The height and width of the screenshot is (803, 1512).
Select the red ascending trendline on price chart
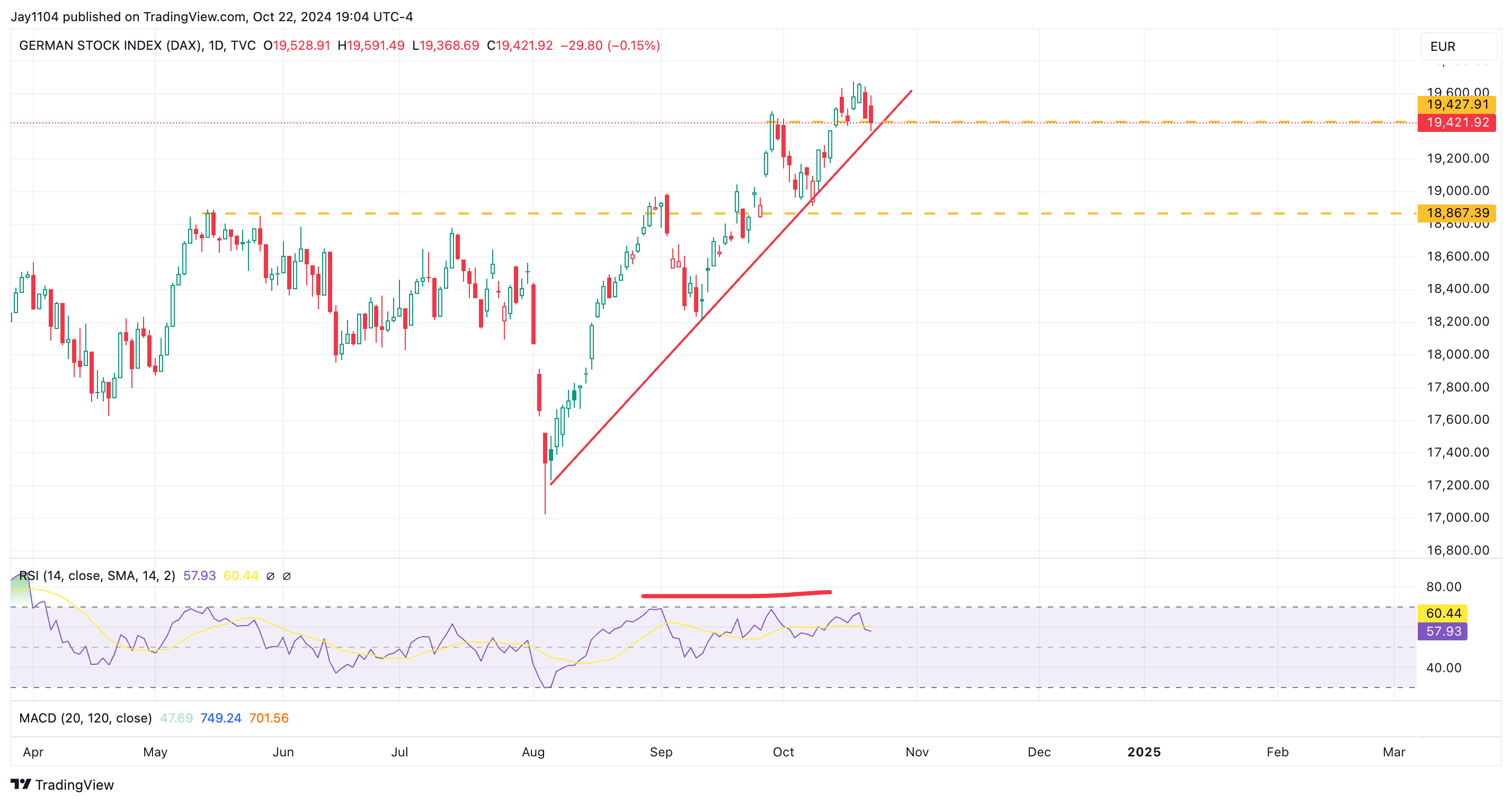(731, 288)
